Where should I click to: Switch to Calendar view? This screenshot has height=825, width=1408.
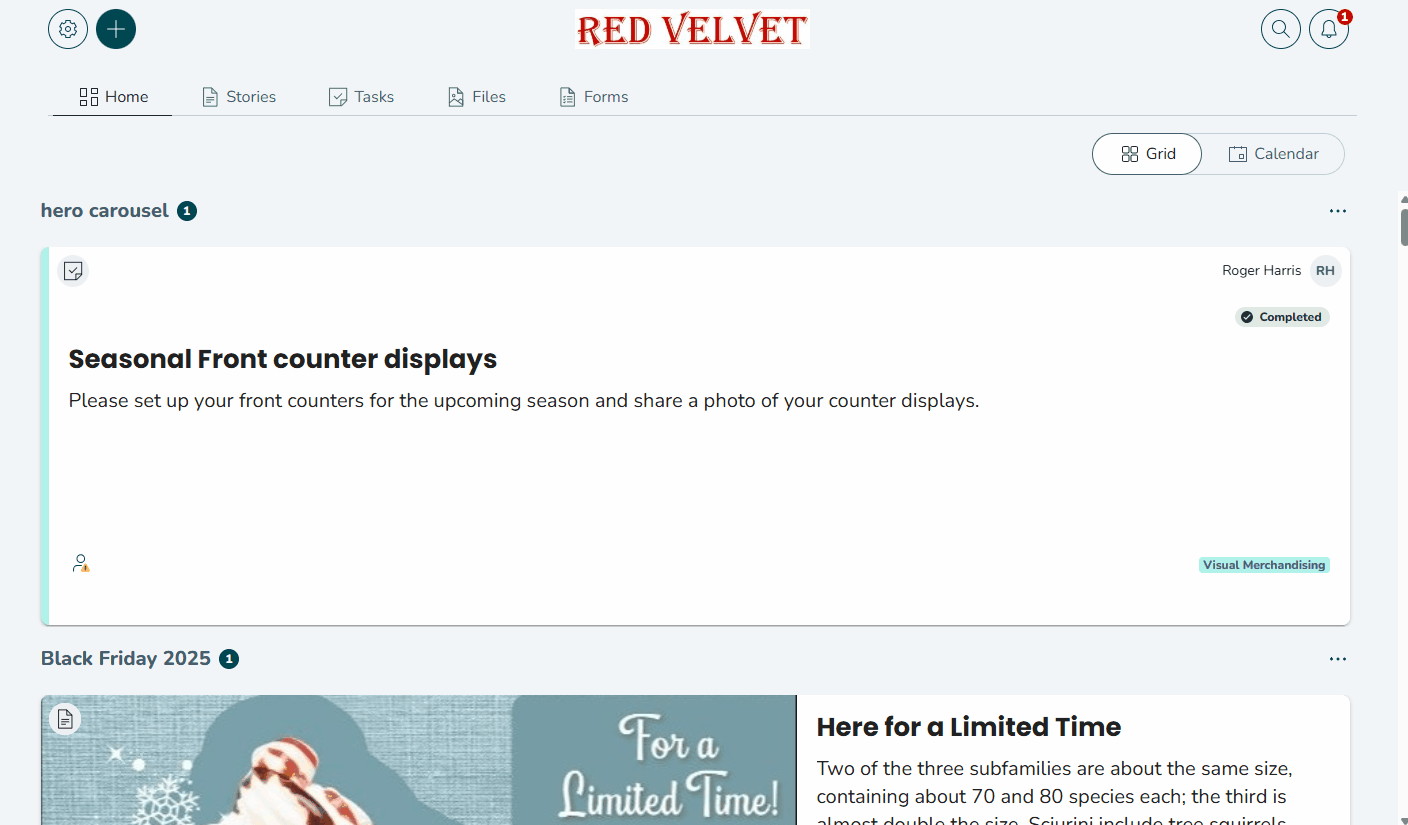[1273, 154]
